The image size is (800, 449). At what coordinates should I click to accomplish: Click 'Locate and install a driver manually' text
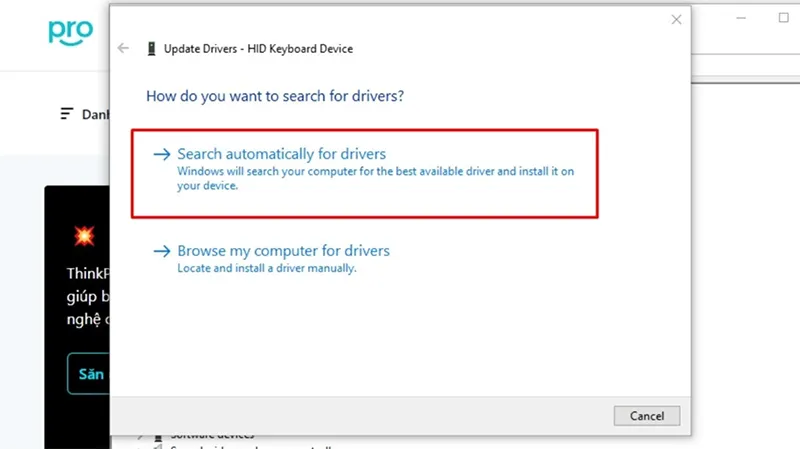pyautogui.click(x=266, y=268)
